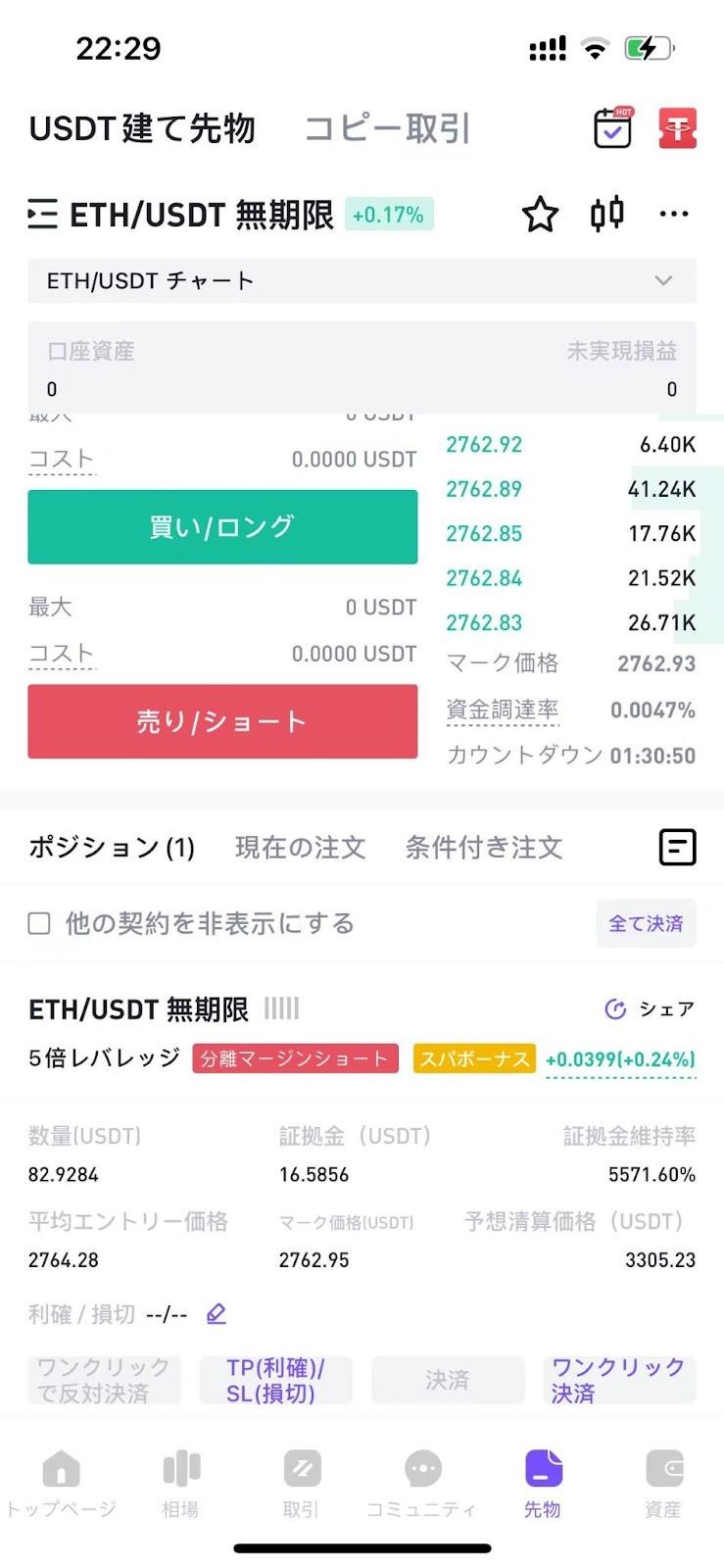Viewport: 724px width, 1568px height.
Task: Switch to コピー取引 tab
Action: point(388,128)
